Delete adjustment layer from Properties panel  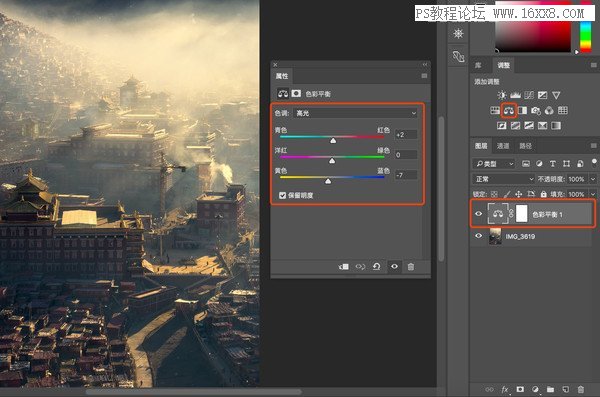[x=411, y=266]
